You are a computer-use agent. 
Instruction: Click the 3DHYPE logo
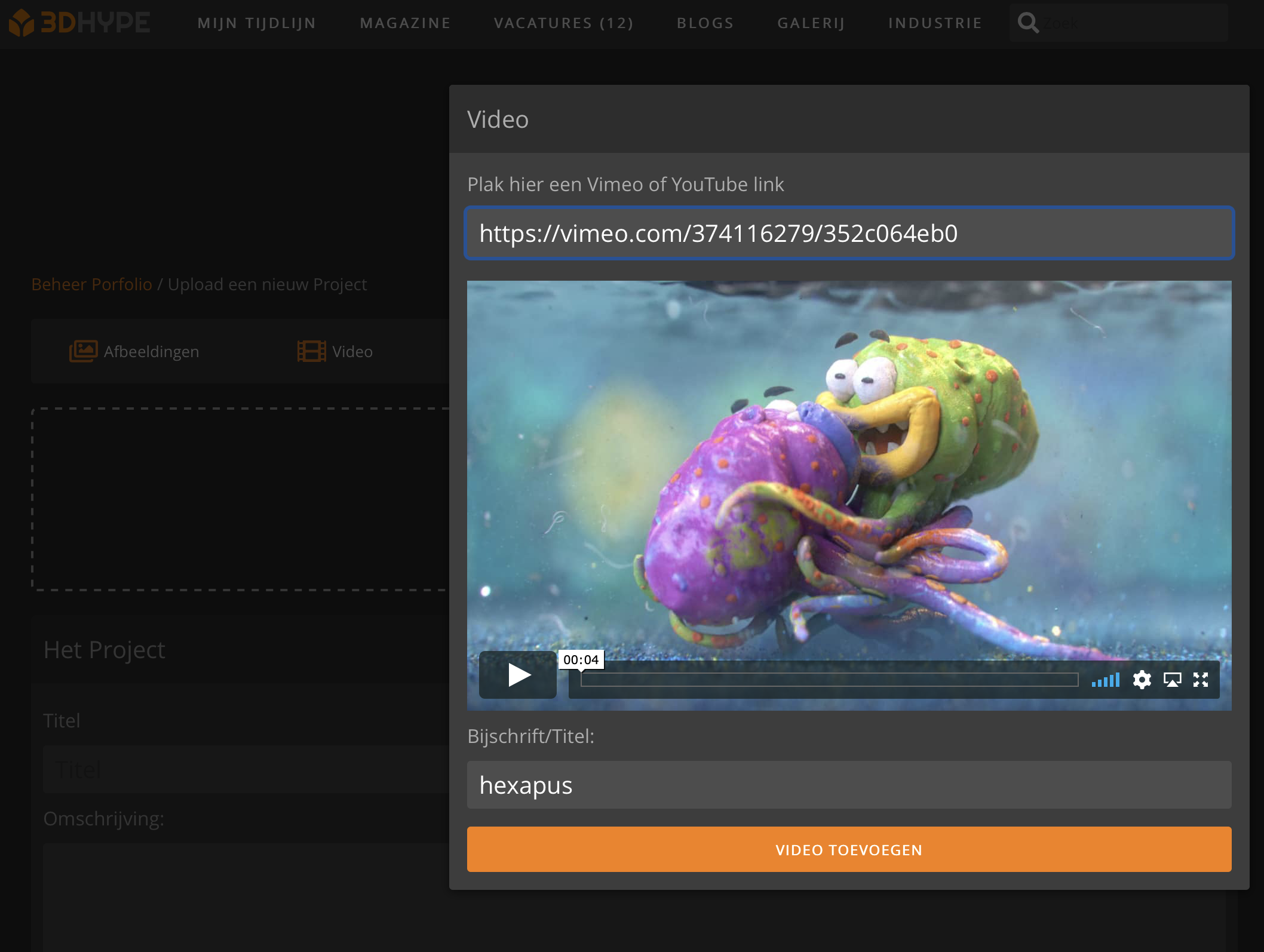click(79, 23)
